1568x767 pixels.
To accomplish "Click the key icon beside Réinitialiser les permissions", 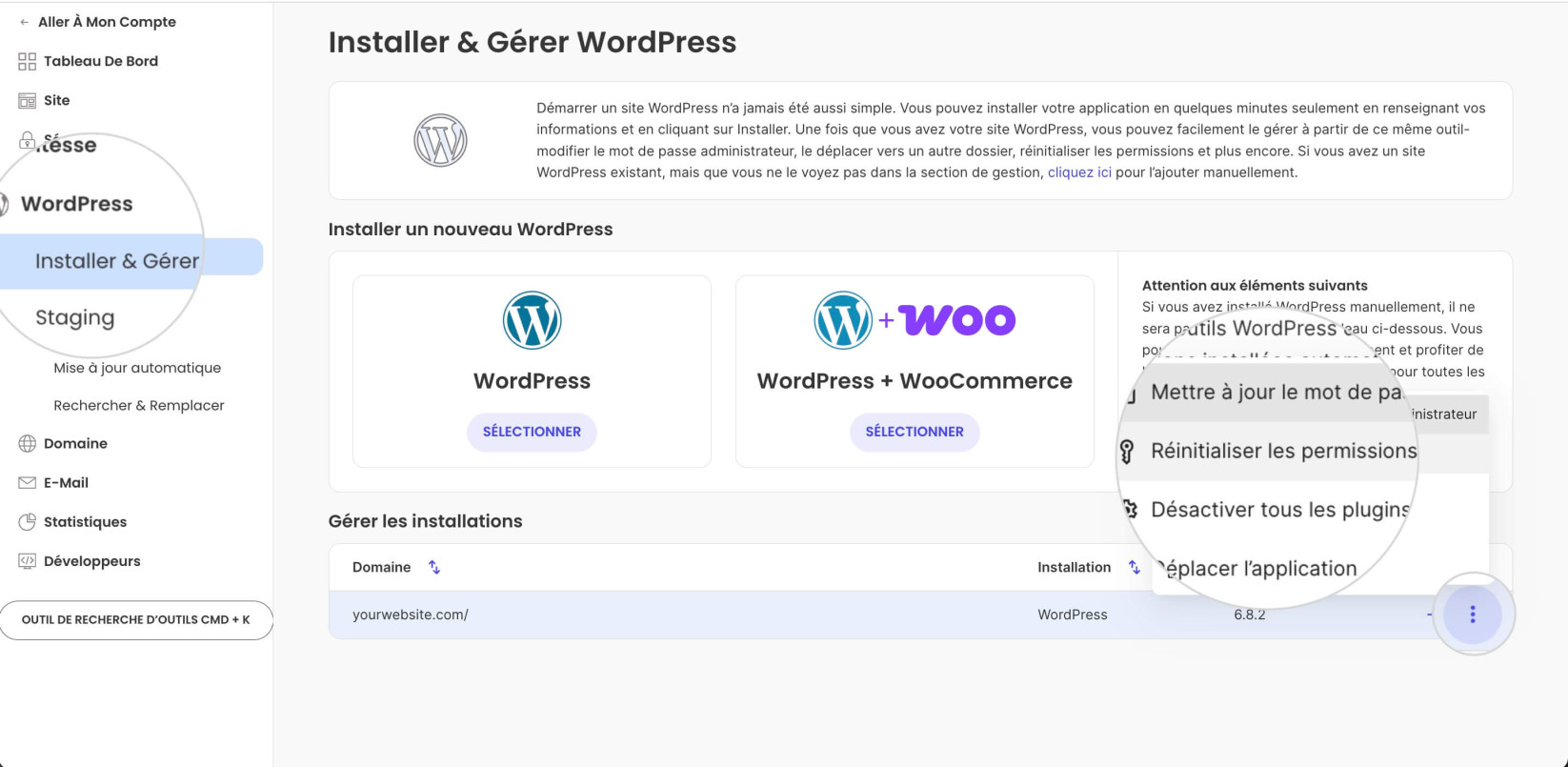I will (x=1127, y=452).
